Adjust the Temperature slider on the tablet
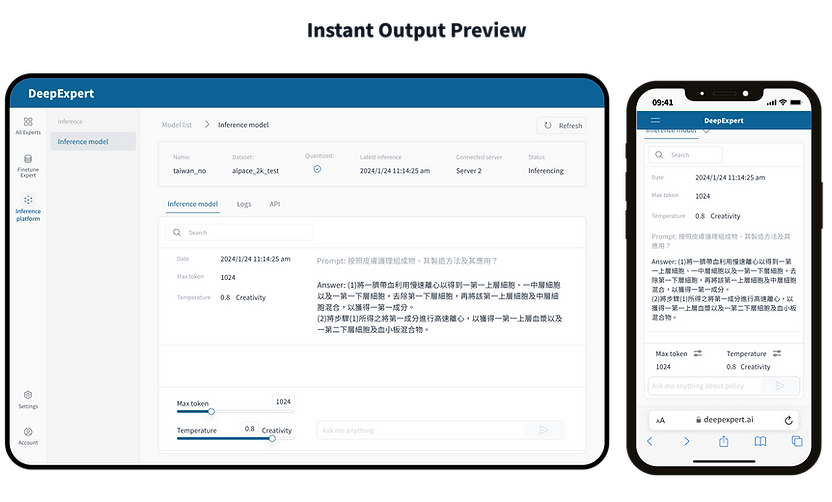The height and width of the screenshot is (502, 832). point(272,438)
